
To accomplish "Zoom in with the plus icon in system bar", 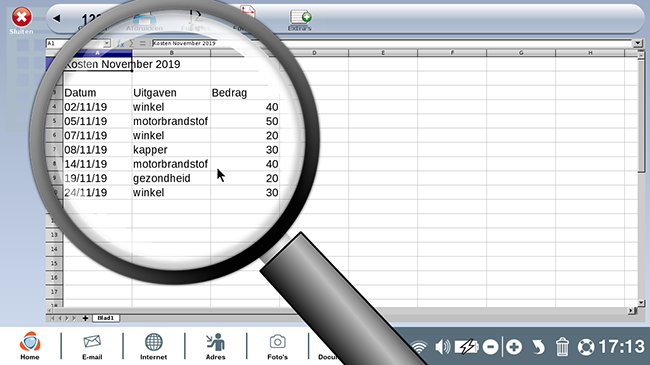I will click(514, 347).
